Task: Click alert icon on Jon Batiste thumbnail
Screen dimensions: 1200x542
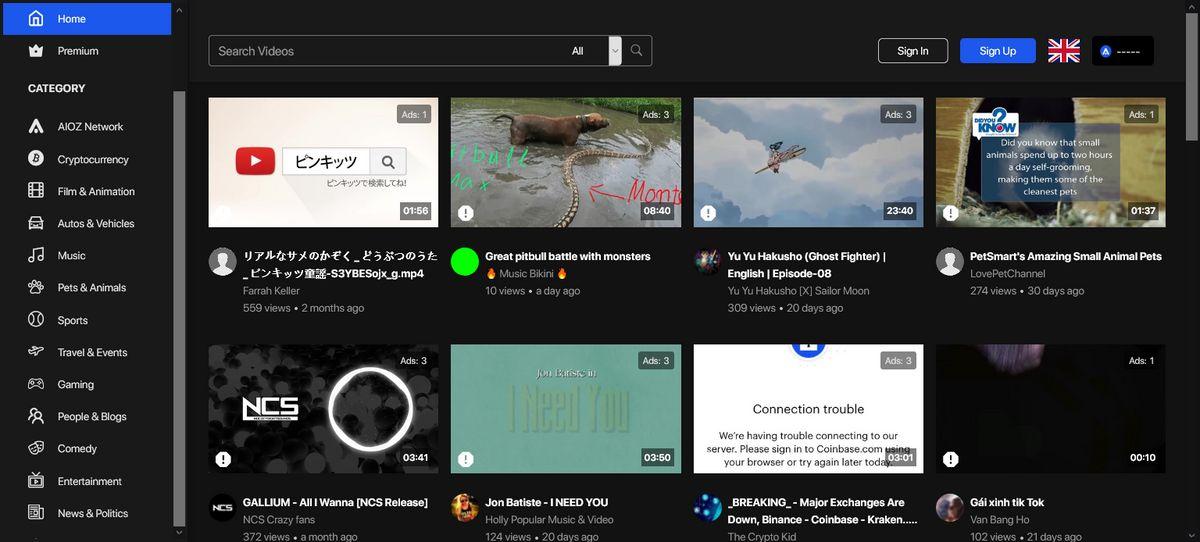Action: (x=466, y=459)
